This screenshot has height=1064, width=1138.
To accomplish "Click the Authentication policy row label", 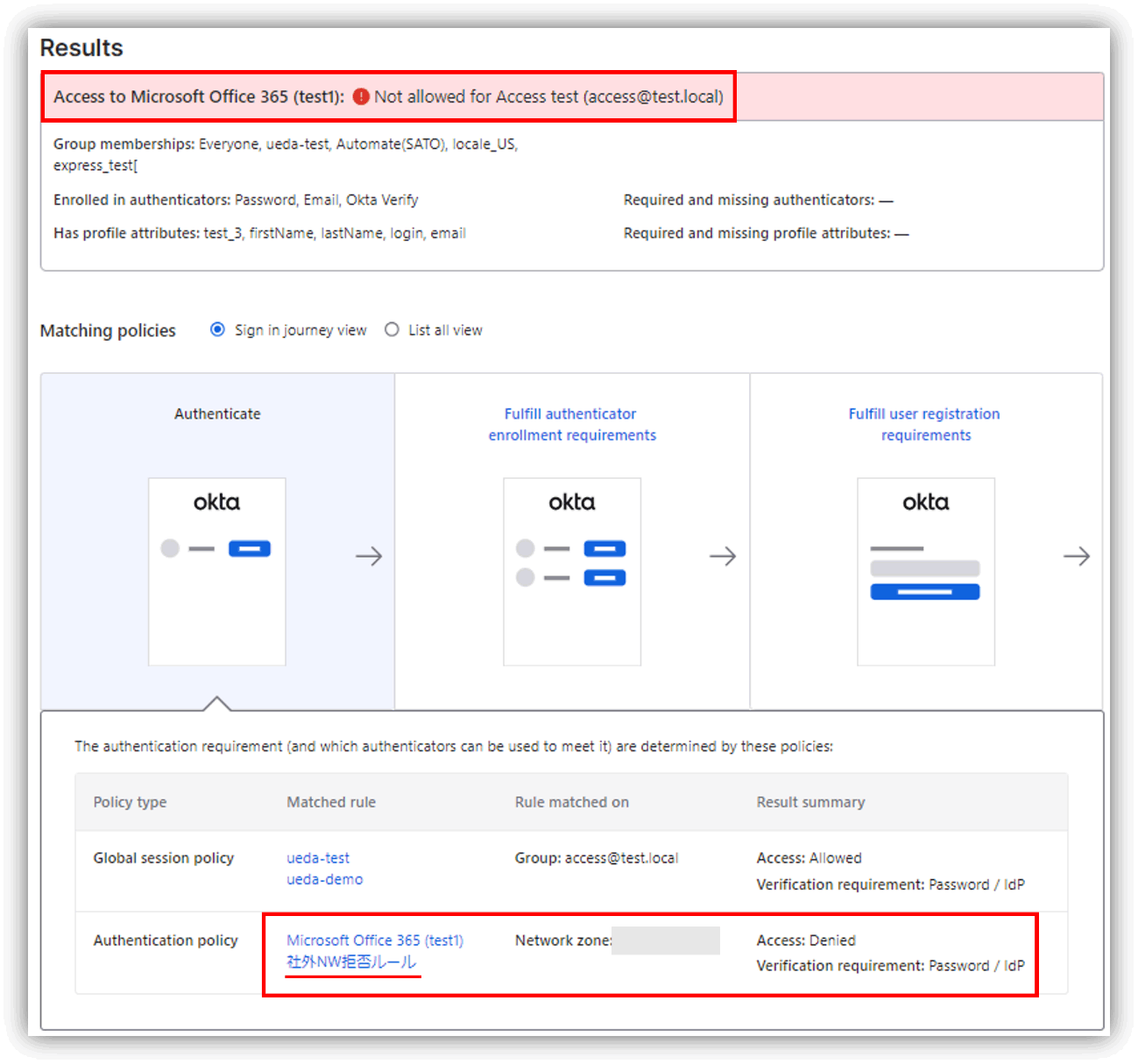I will [x=166, y=941].
